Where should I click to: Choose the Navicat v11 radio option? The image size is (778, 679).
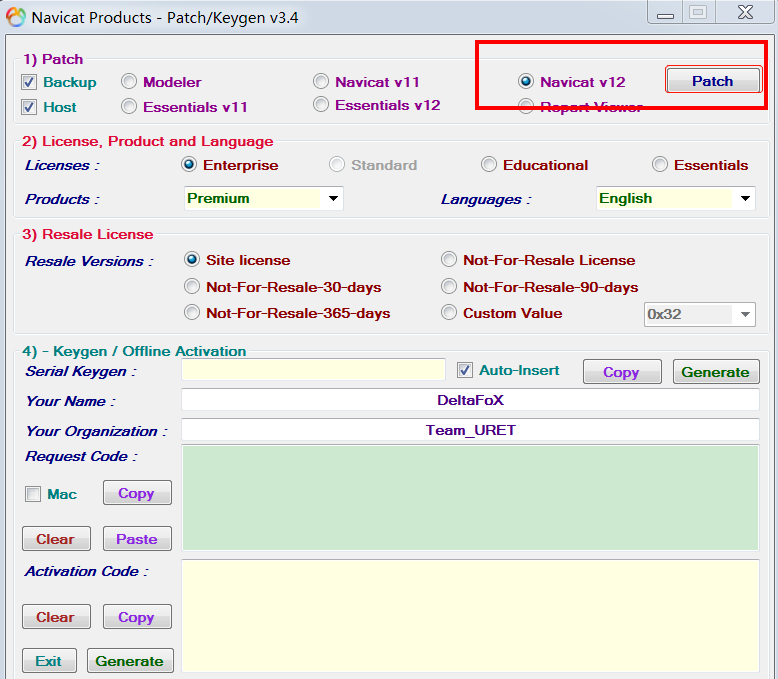[x=321, y=81]
